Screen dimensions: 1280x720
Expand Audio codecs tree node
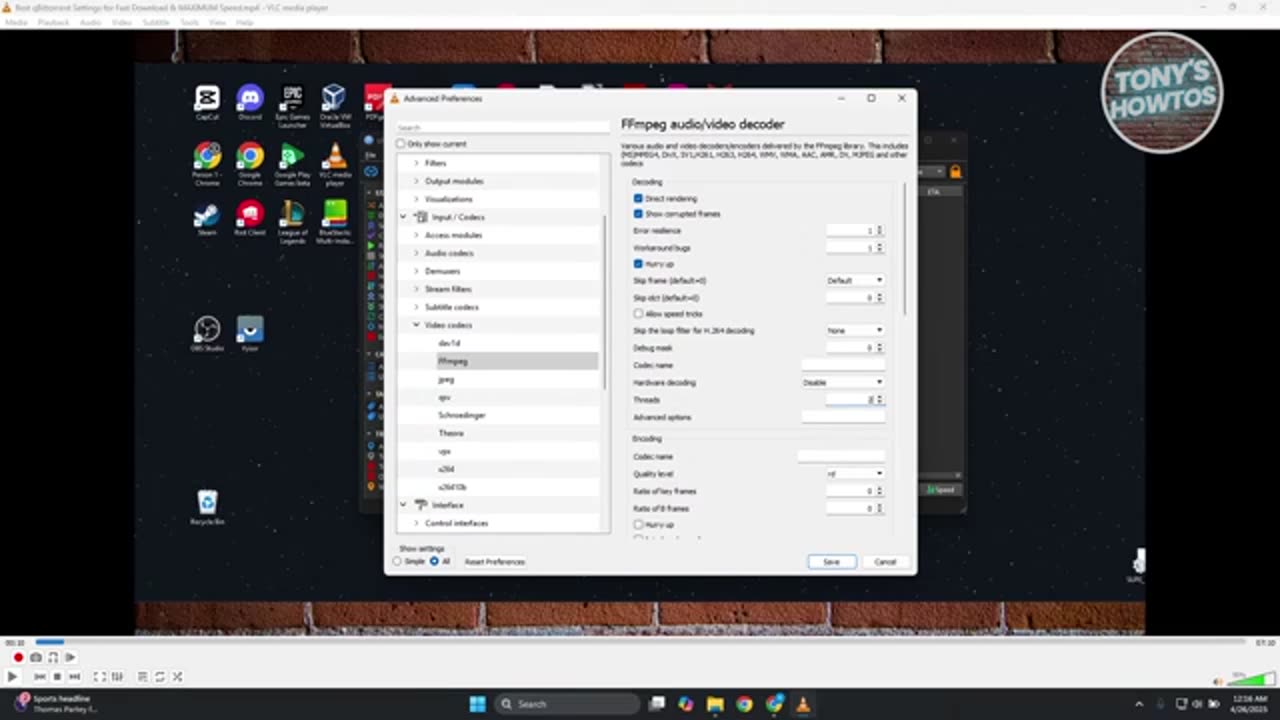(x=416, y=253)
